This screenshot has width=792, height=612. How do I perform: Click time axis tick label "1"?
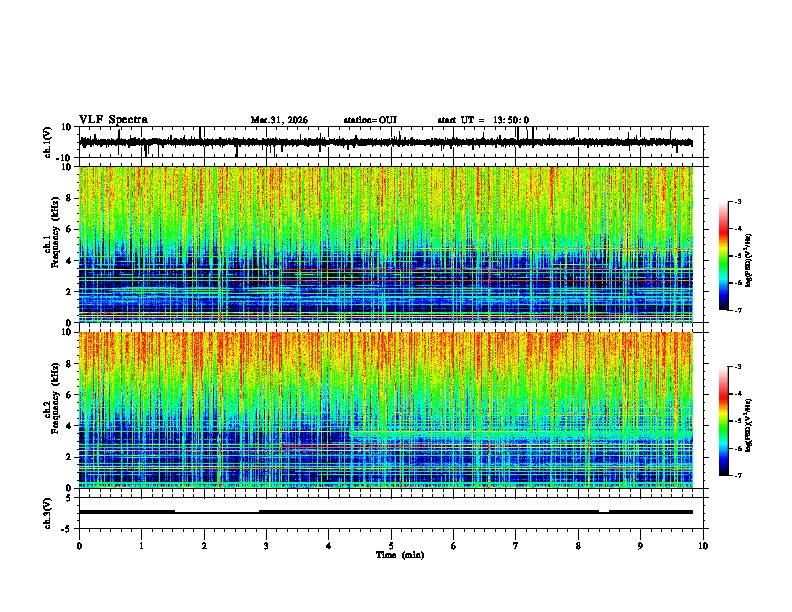(x=141, y=546)
